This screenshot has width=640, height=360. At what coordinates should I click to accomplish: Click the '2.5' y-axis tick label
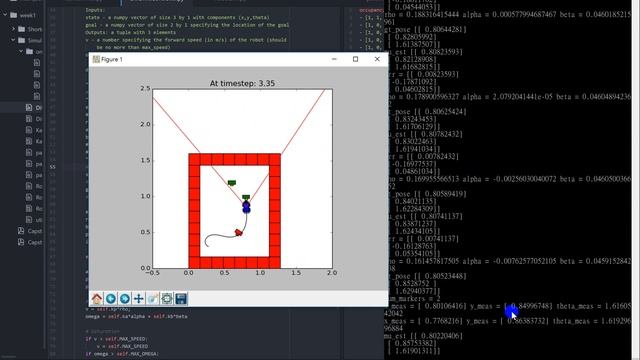145,89
